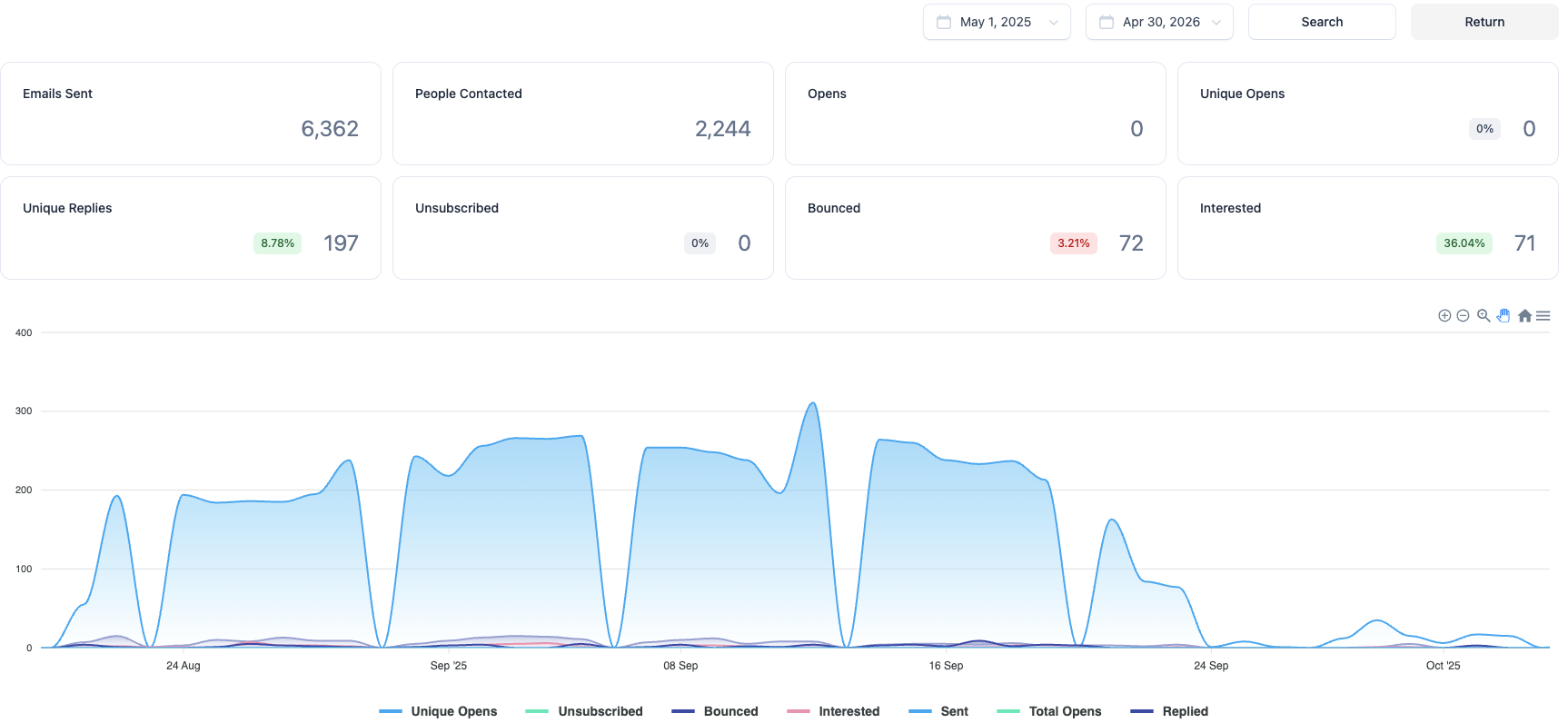Click the Opens card title
1568x723 pixels.
[x=827, y=94]
